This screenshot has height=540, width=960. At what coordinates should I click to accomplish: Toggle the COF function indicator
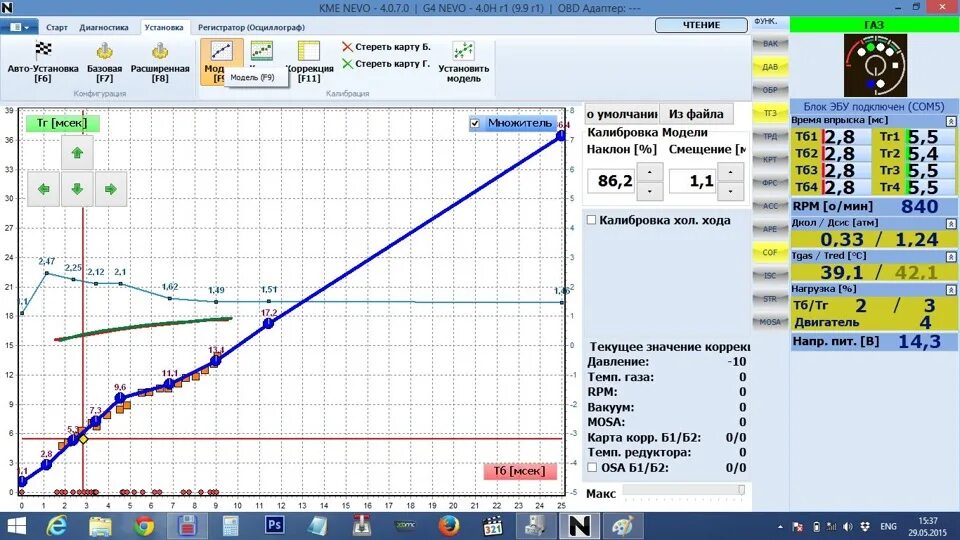(x=770, y=252)
